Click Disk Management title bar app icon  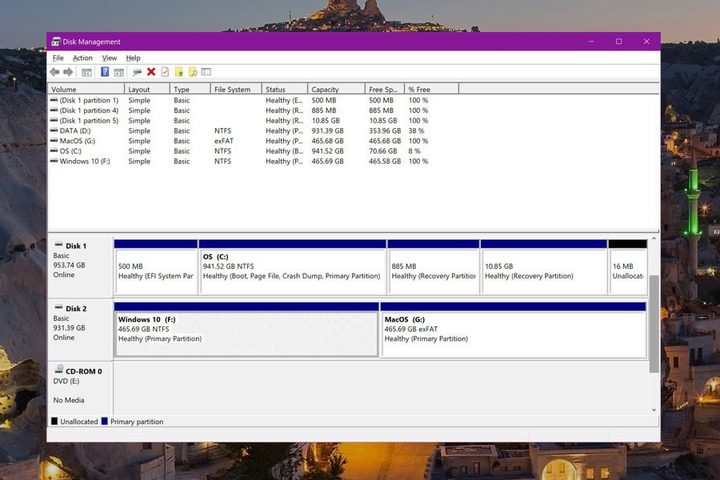[x=56, y=41]
